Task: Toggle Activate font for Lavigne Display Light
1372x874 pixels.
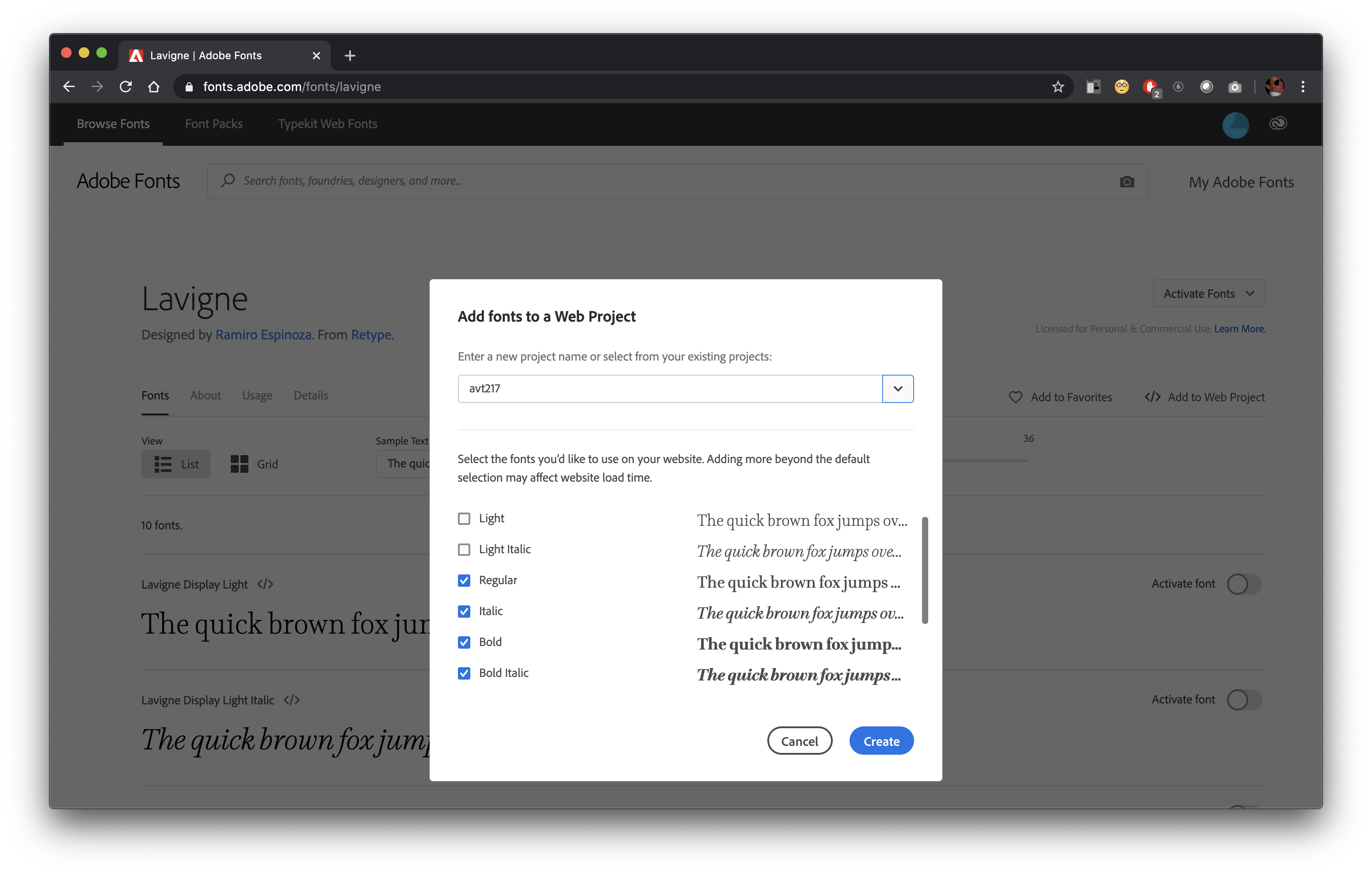Action: pyautogui.click(x=1244, y=584)
